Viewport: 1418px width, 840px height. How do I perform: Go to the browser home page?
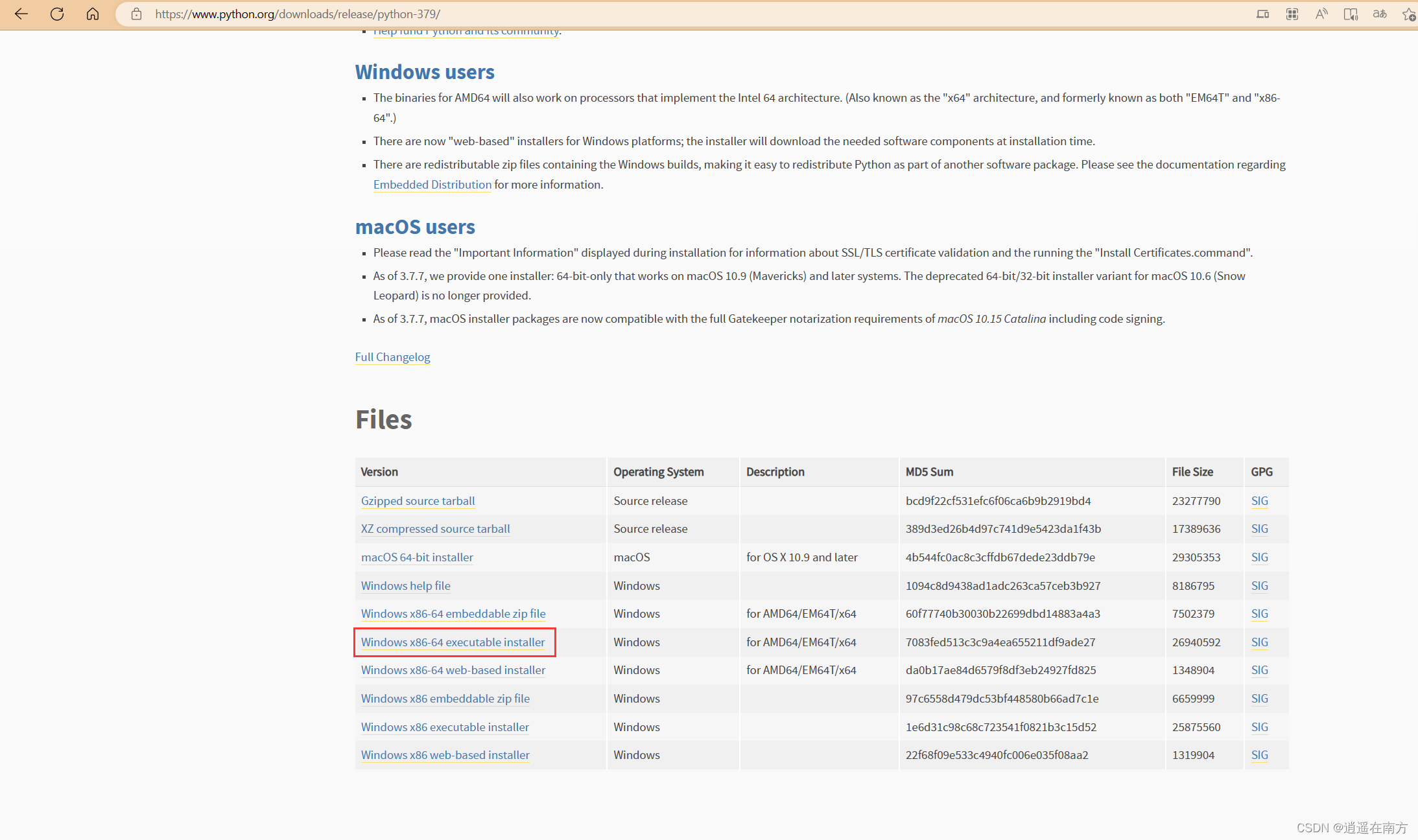(93, 14)
